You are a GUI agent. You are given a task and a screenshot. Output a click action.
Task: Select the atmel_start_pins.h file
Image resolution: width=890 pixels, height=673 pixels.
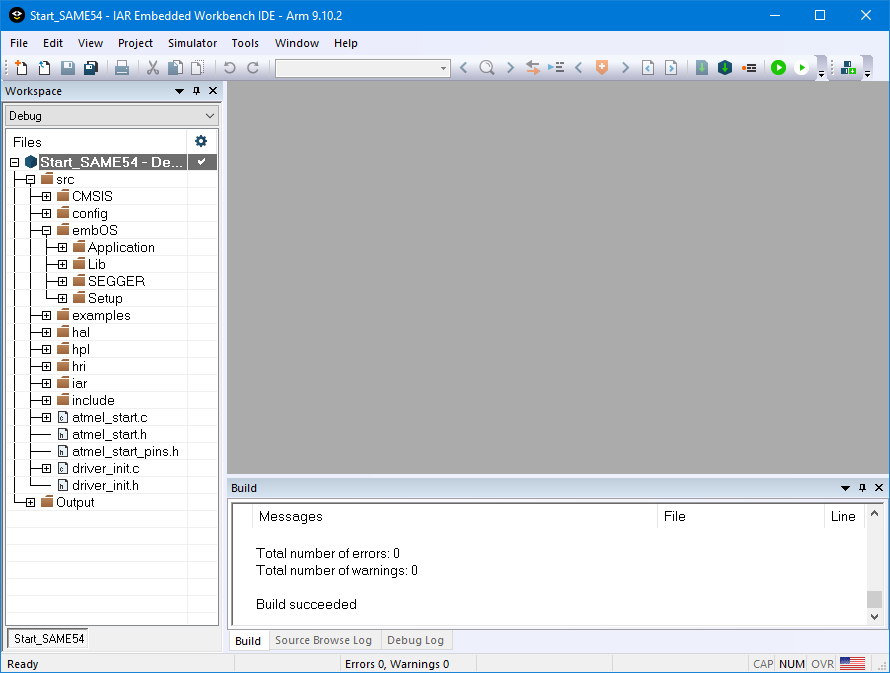[125, 451]
